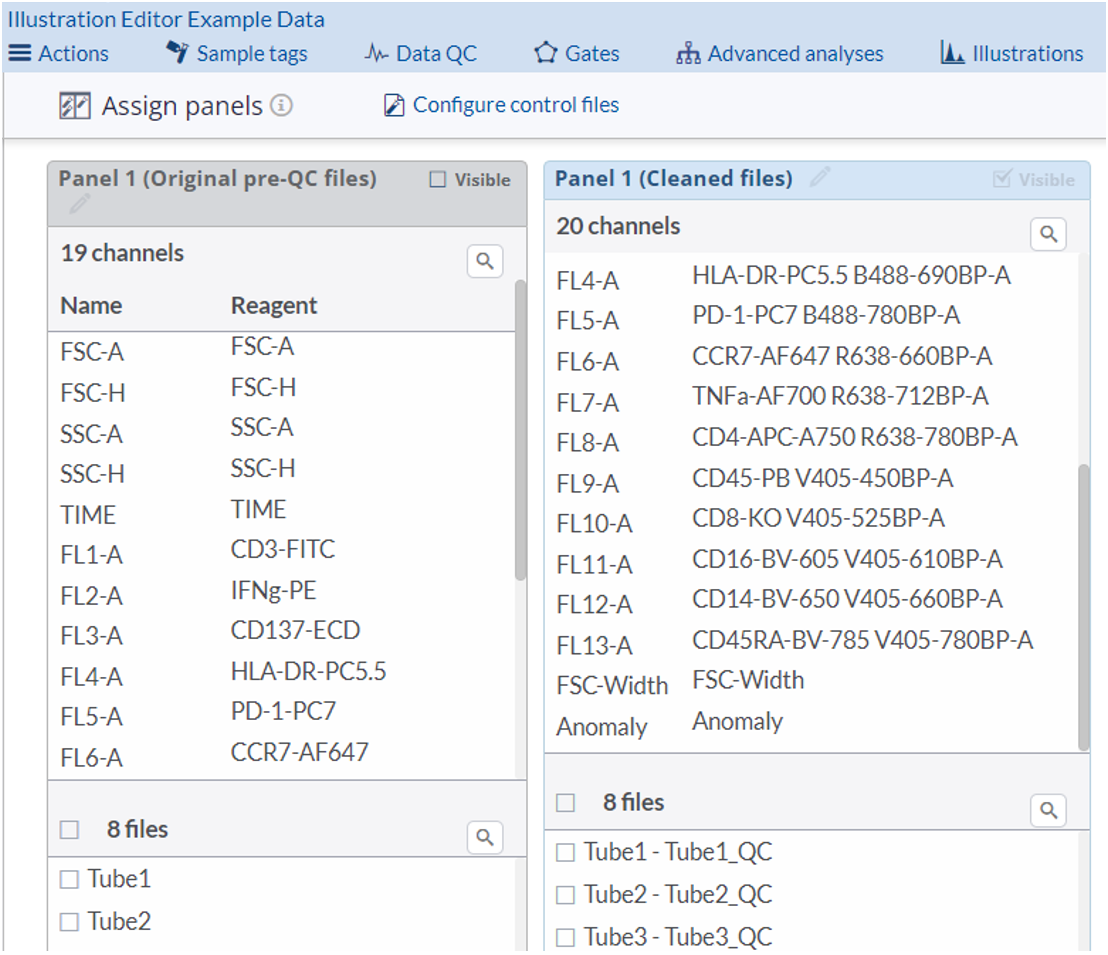The image size is (1108, 955).
Task: Click the Name column header
Action: [91, 306]
